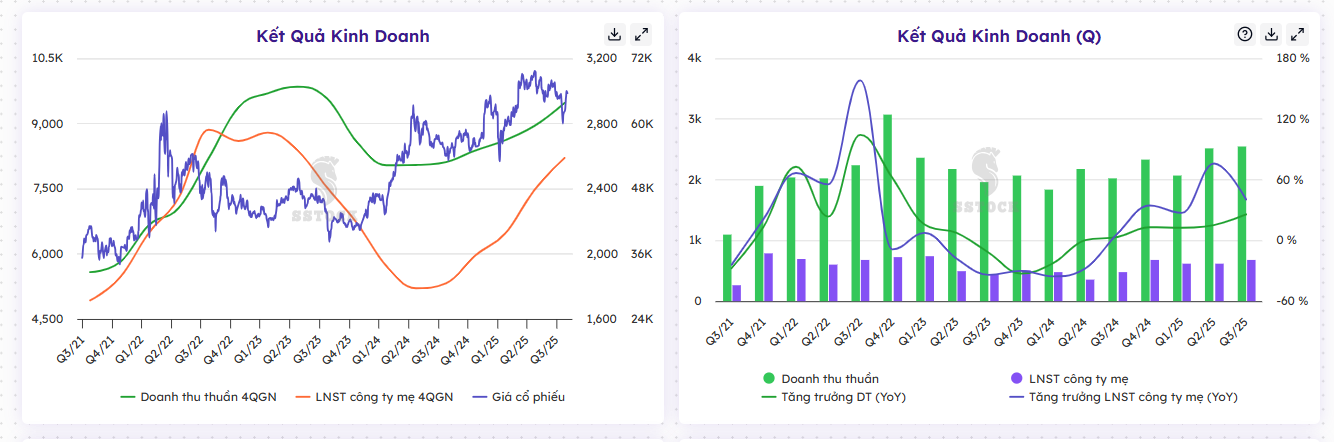Click the green circle legend marker
Image resolution: width=1334 pixels, height=442 pixels.
(x=769, y=379)
